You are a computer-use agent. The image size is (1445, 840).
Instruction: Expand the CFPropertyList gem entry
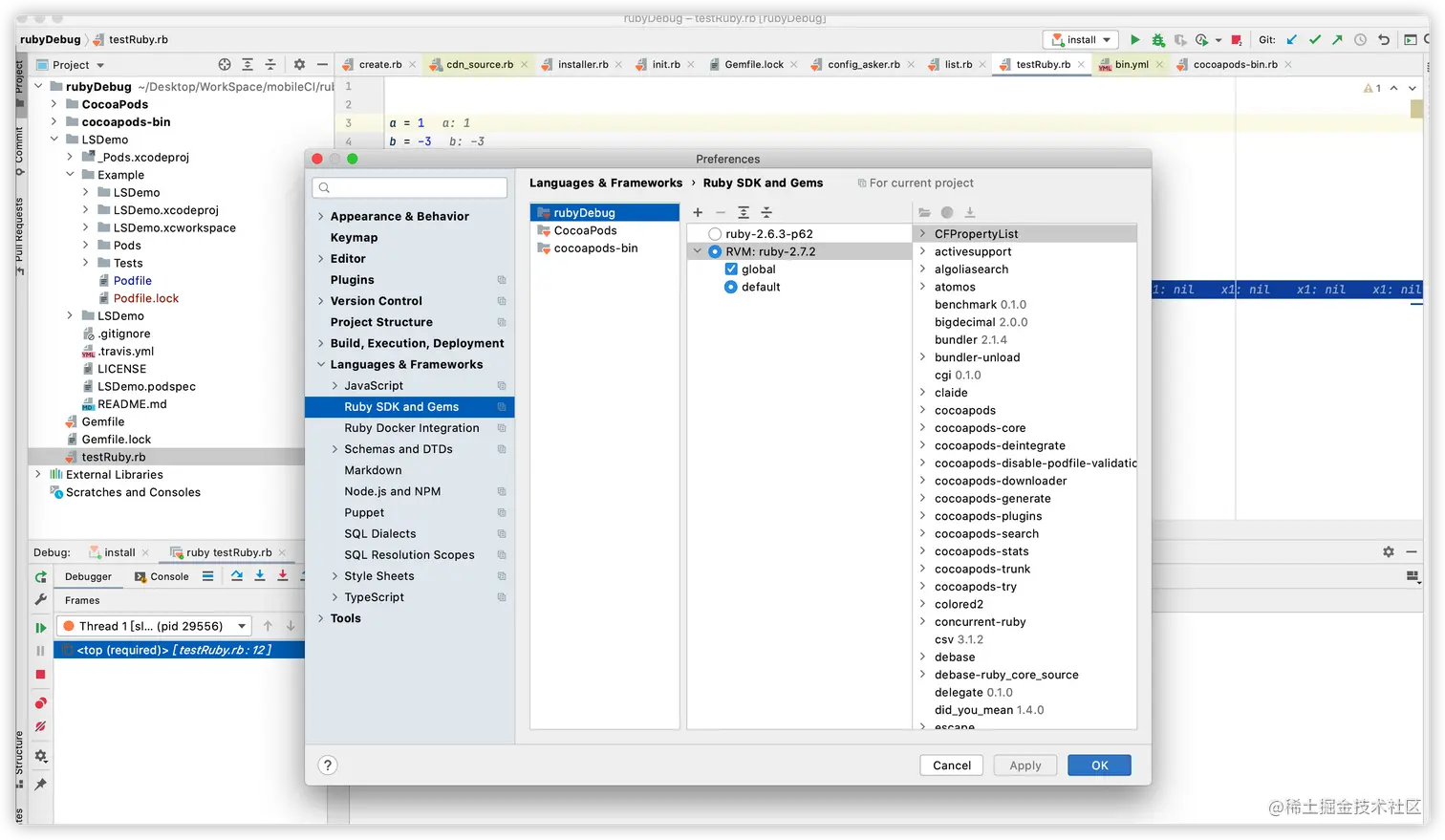tap(923, 234)
